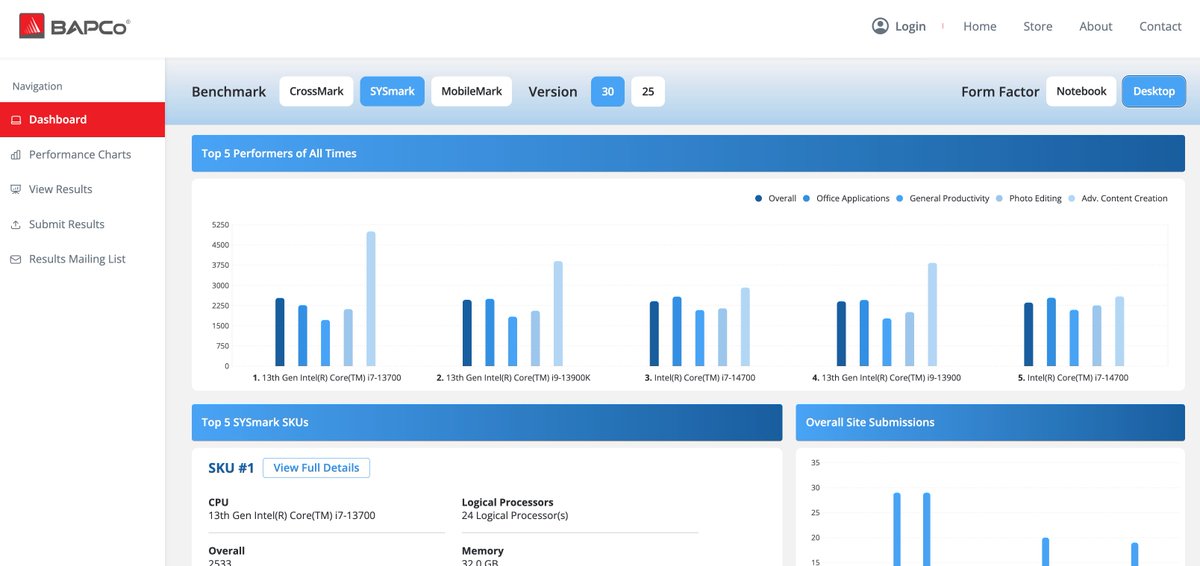This screenshot has width=1200, height=566.
Task: Click the View Results monitor icon
Action: click(x=16, y=189)
